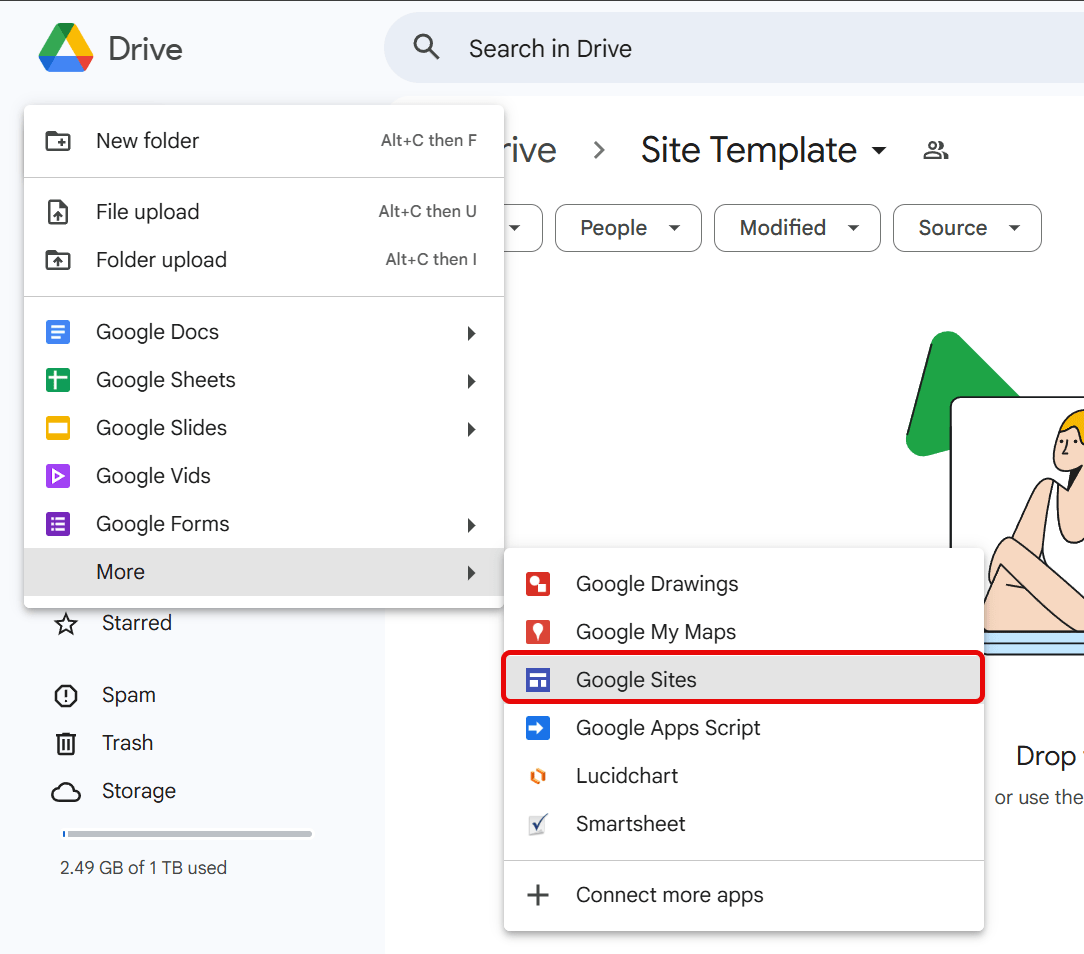
Task: Click the purple Google Vids icon
Action: [58, 476]
